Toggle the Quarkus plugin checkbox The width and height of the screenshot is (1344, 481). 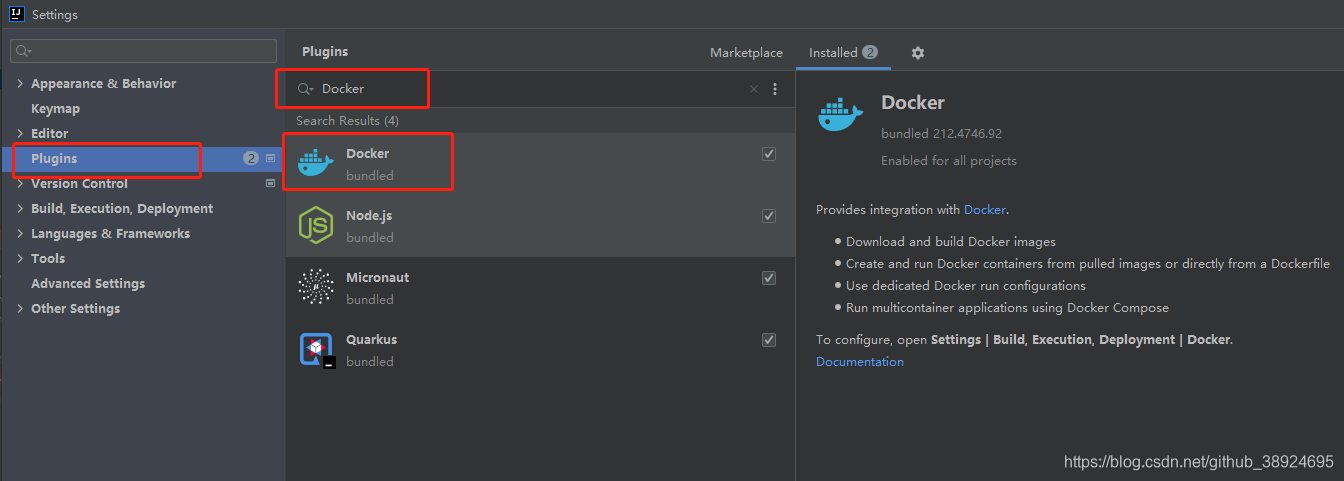click(x=769, y=340)
